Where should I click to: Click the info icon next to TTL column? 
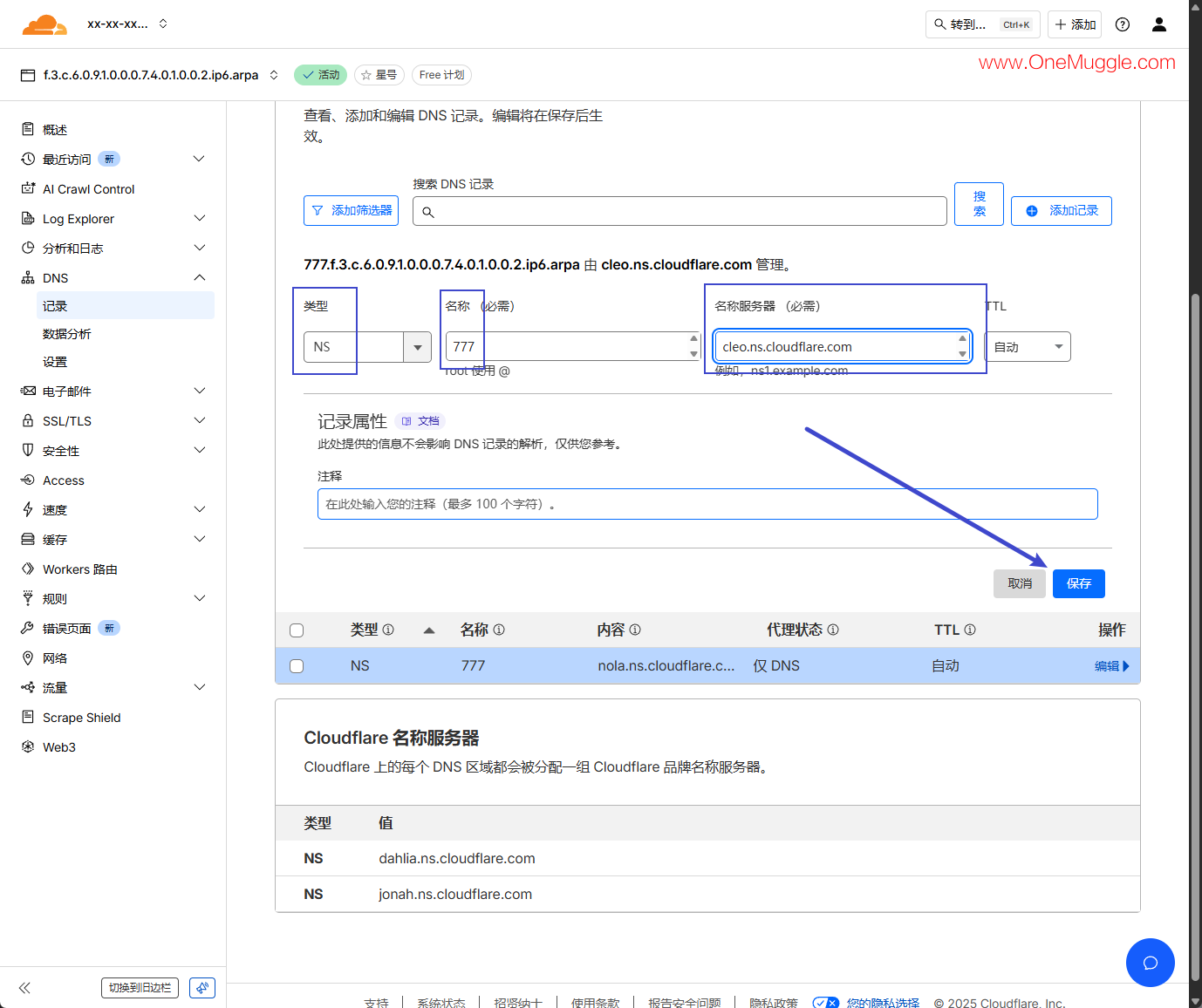(x=970, y=630)
